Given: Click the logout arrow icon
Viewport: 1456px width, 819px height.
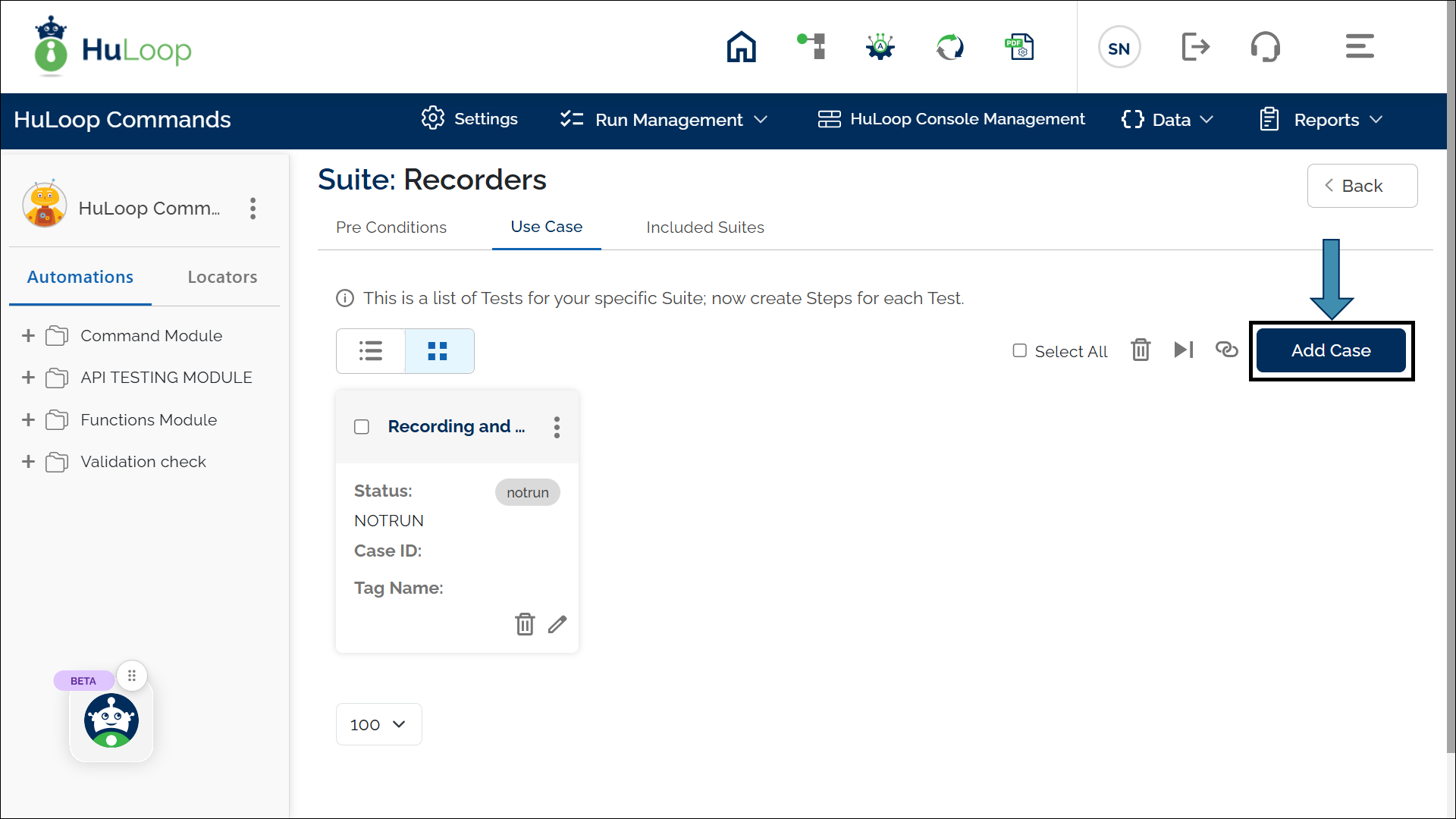Looking at the screenshot, I should point(1195,47).
